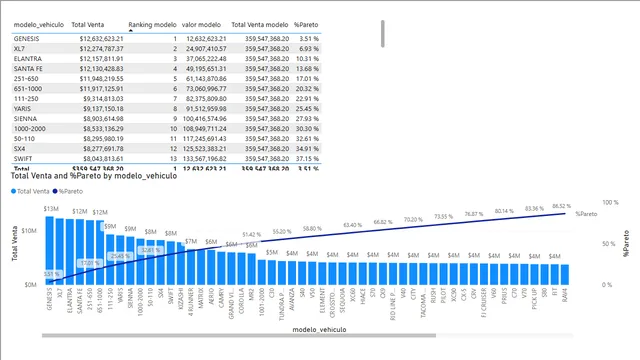The height and width of the screenshot is (360, 640).
Task: Click the chart title Total Venta and %Pareto
Action: [94, 176]
